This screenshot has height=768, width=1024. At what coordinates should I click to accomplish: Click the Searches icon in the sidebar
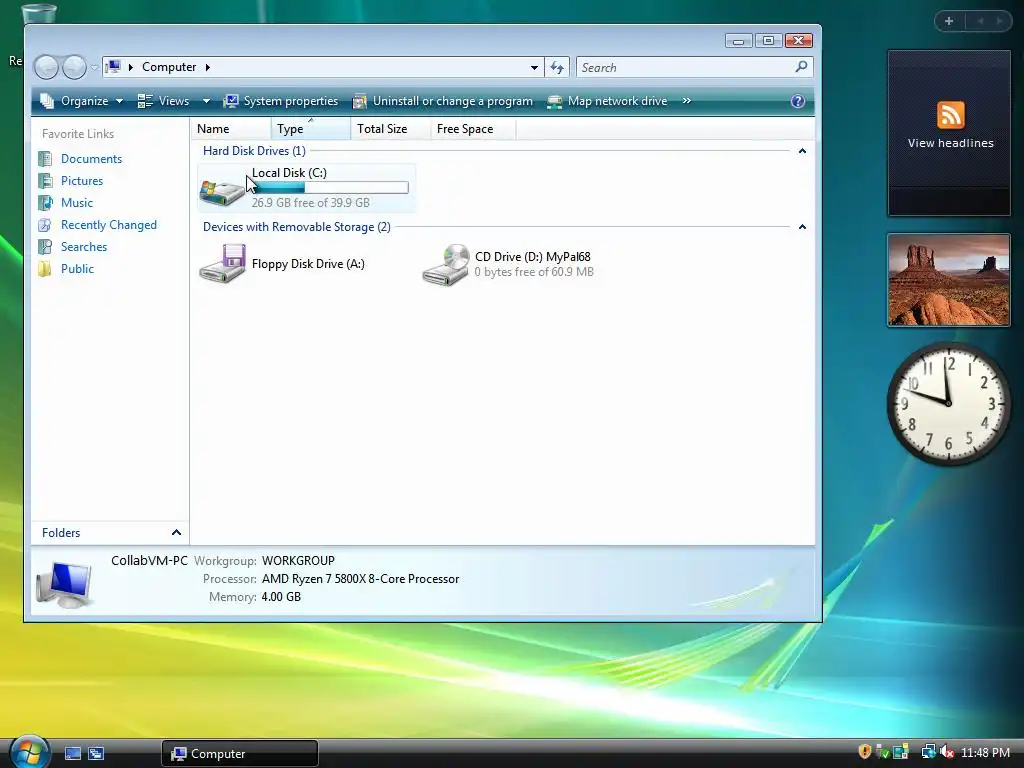(45, 247)
